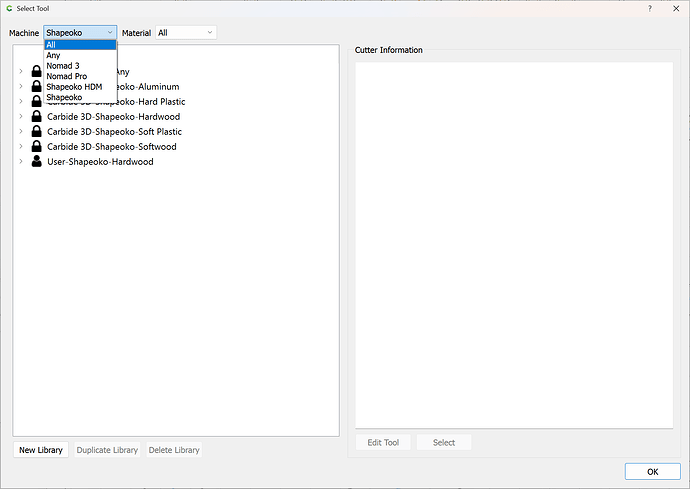Expand the first library row ending in 'Any'
Image resolution: width=690 pixels, height=489 pixels.
[x=21, y=71]
